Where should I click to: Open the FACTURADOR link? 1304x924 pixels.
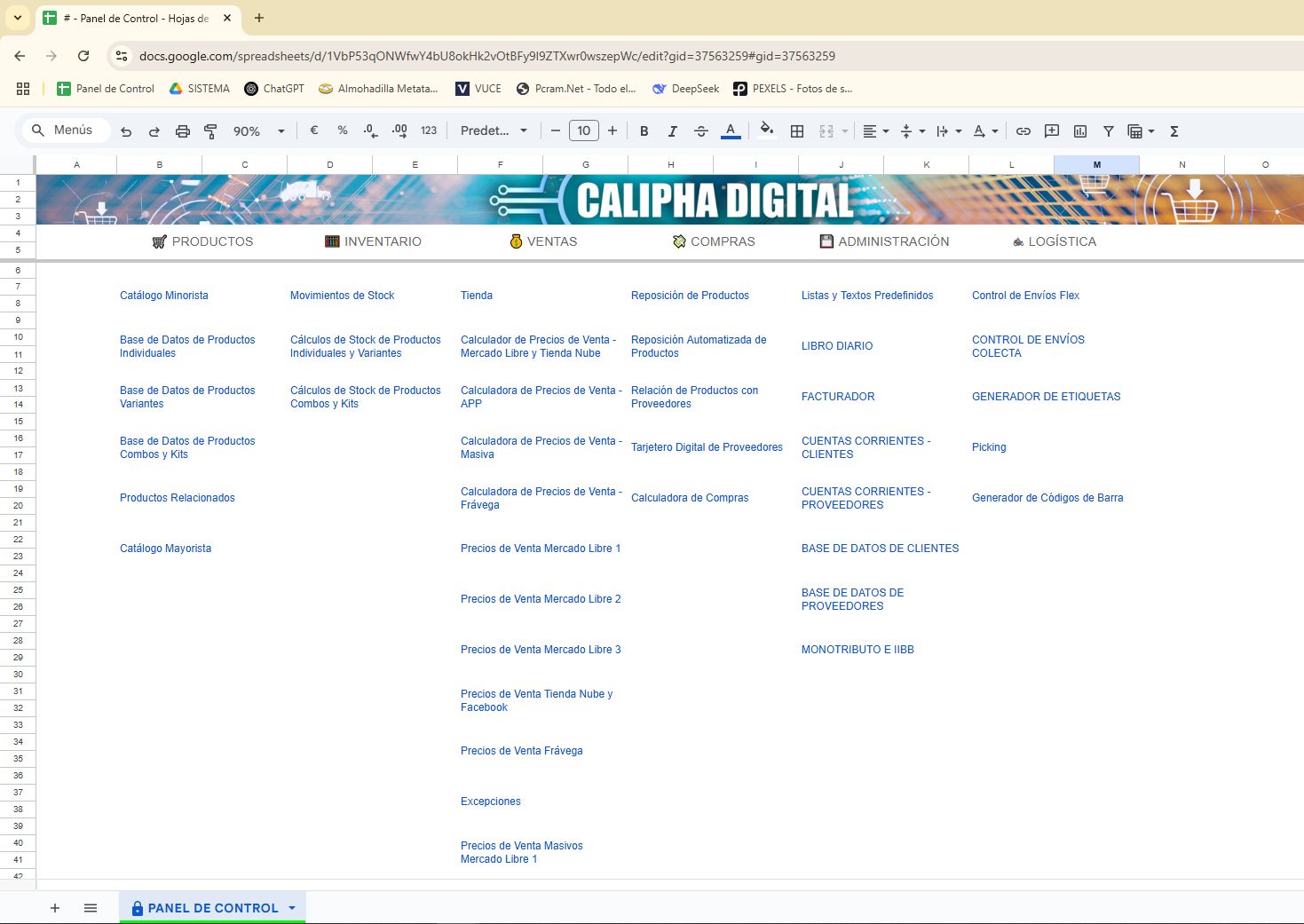point(838,397)
